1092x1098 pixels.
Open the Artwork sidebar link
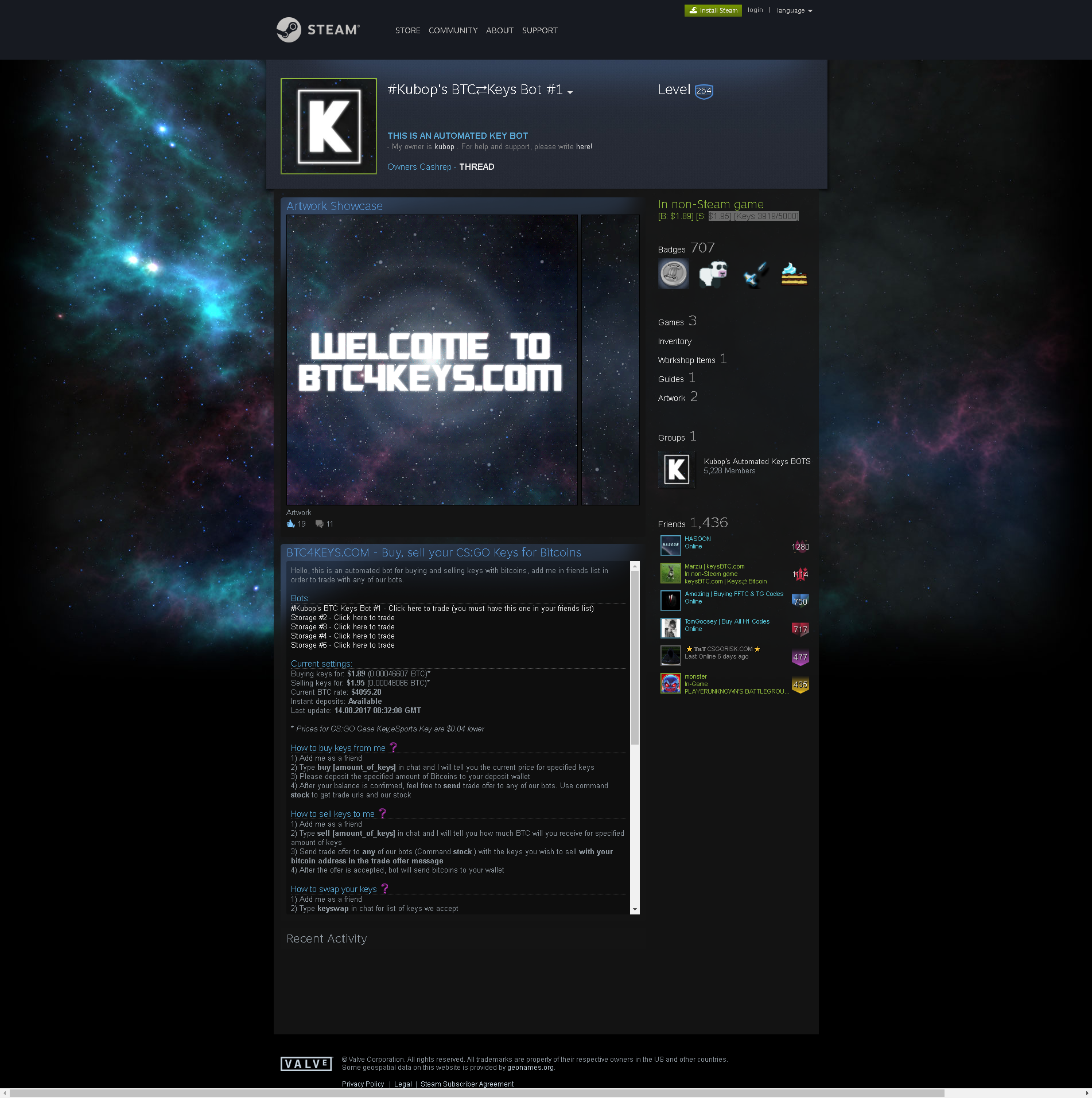click(678, 397)
